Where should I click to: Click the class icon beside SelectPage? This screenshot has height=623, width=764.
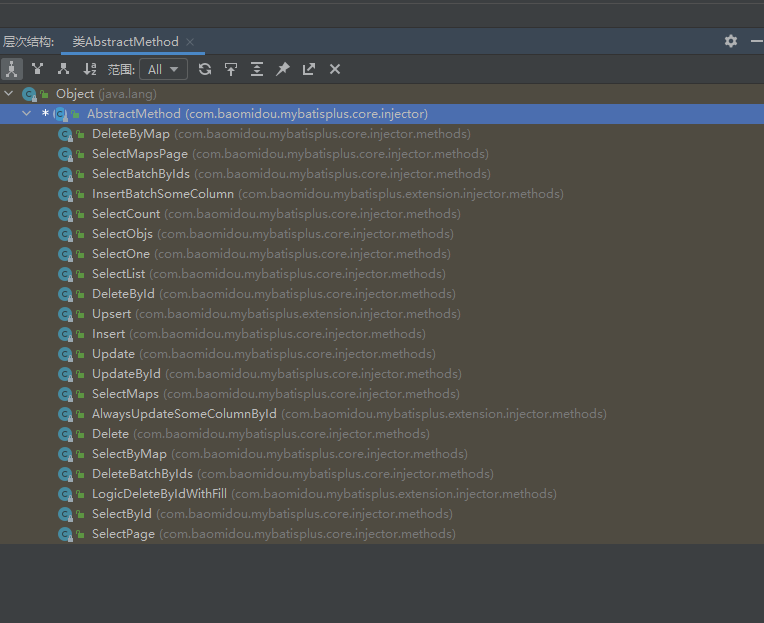[x=65, y=533]
